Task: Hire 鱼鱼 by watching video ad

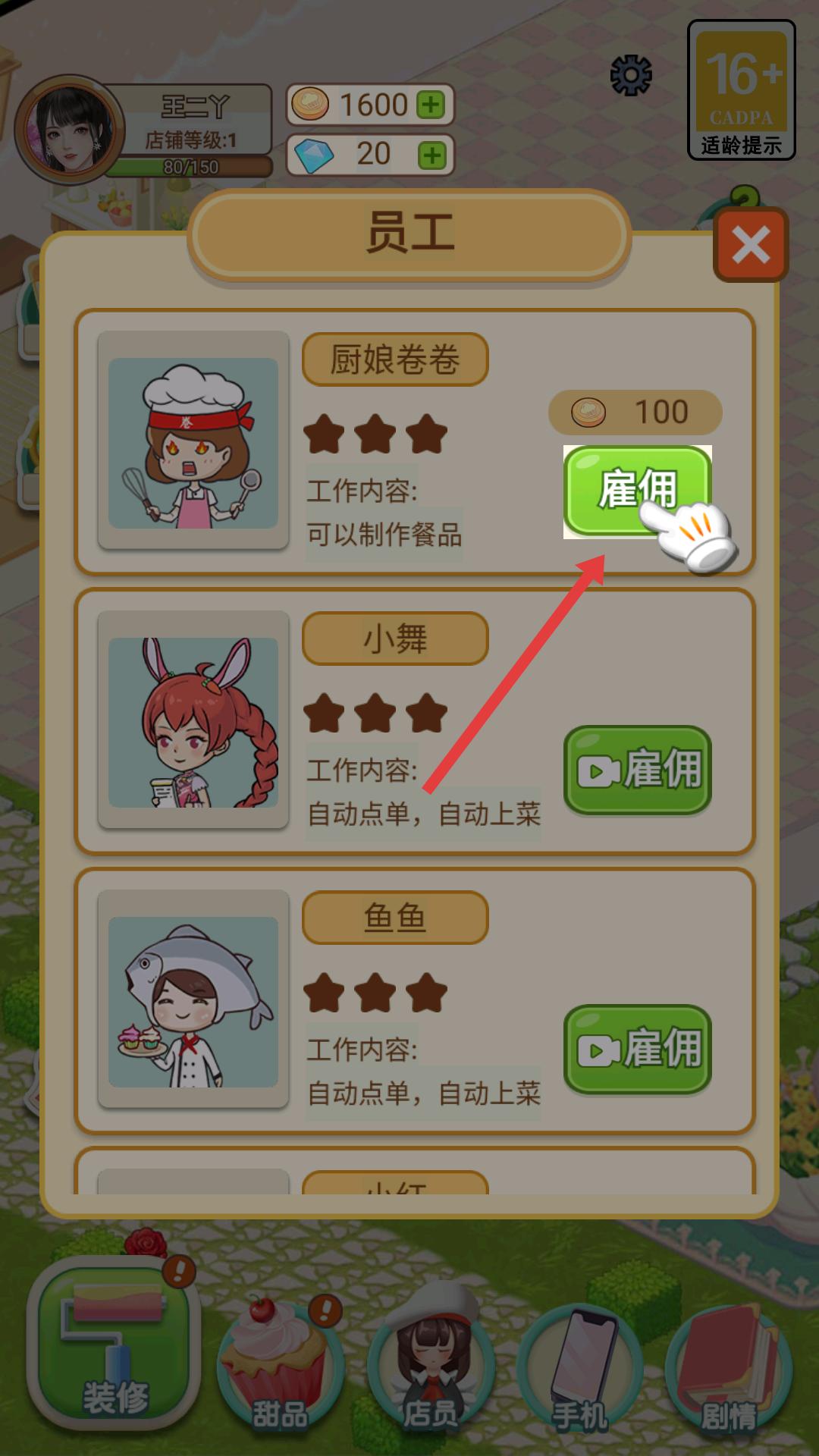Action: click(x=637, y=1050)
